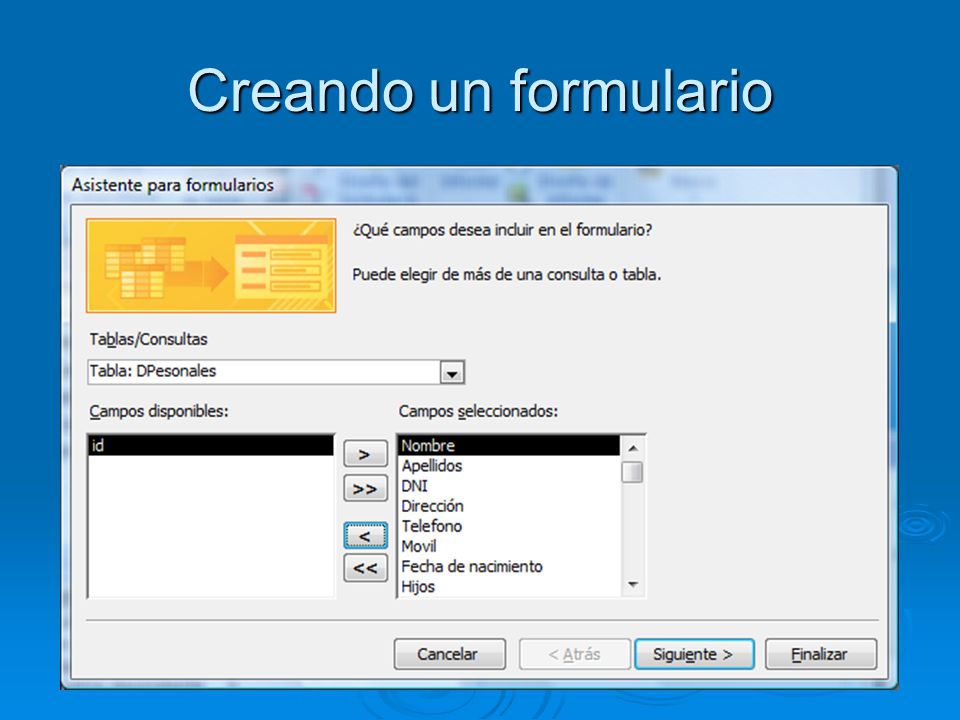Select the Telefono field
Screen dimensions: 960x720
tap(509, 526)
